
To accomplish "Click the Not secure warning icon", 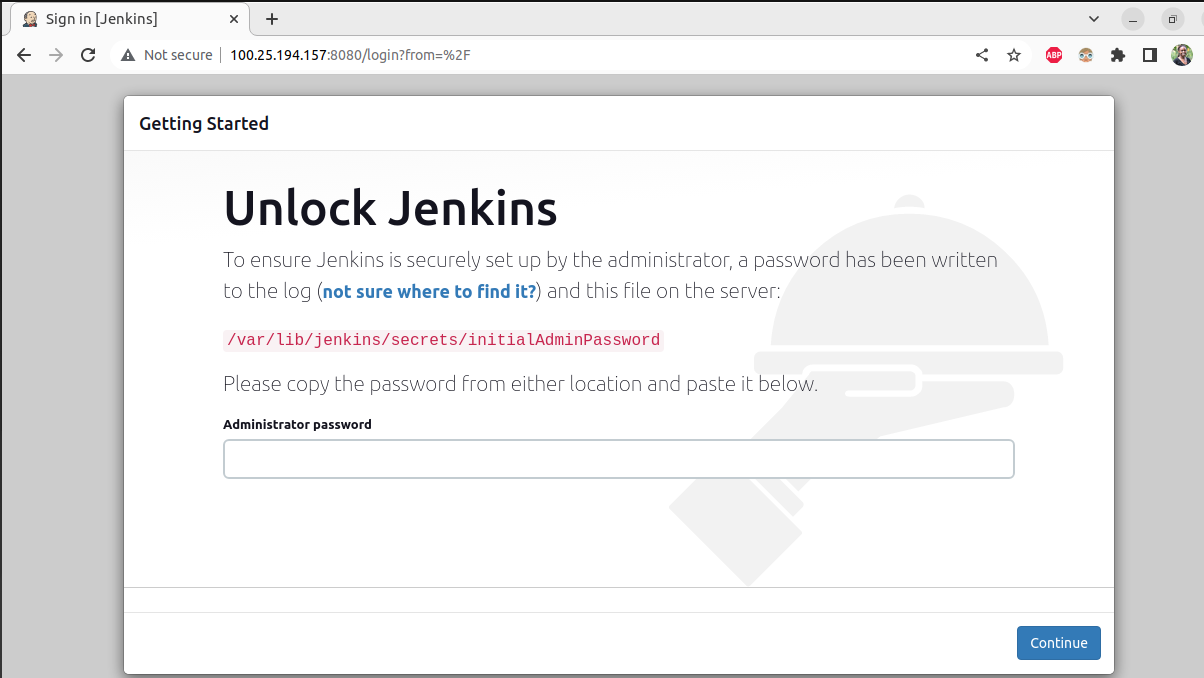I will click(x=128, y=55).
